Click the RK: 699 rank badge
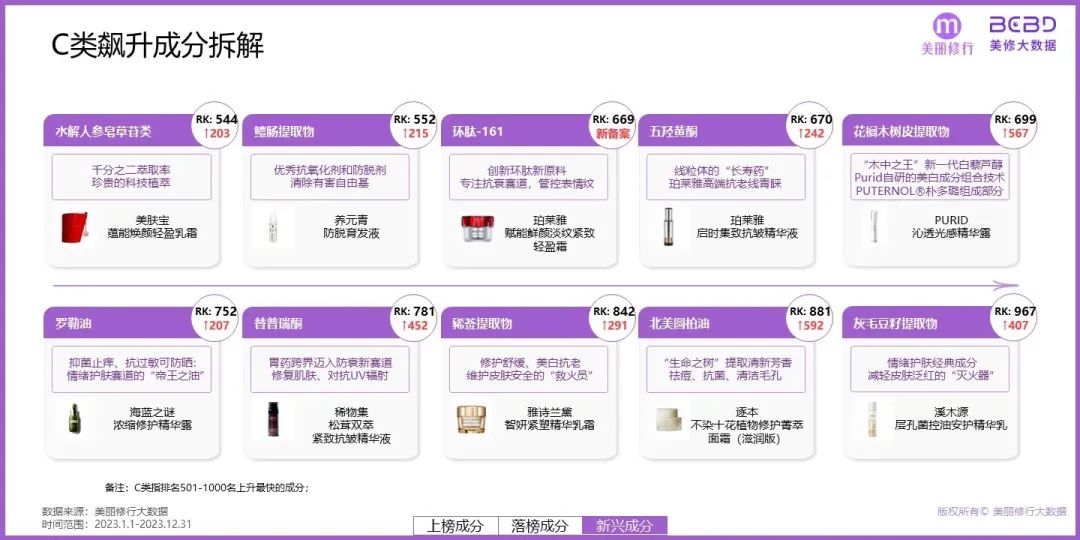 pyautogui.click(x=1015, y=126)
